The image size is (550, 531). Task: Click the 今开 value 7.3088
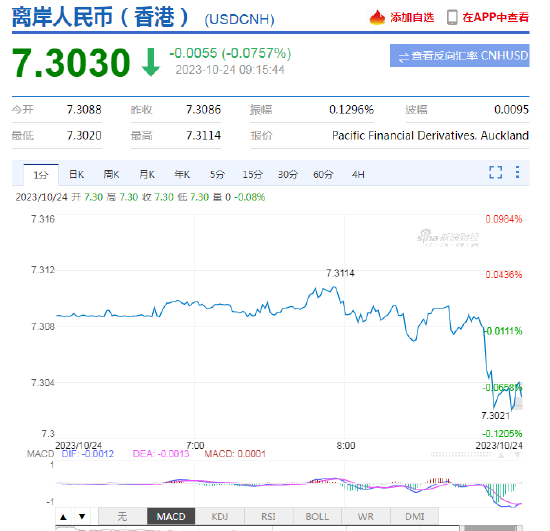coord(84,109)
